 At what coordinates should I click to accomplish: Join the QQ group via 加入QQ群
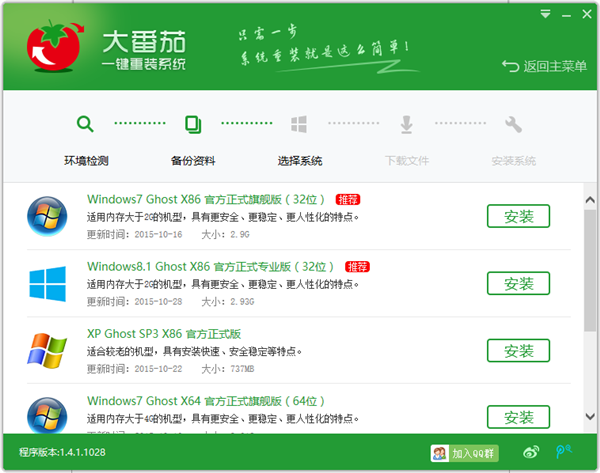point(464,453)
